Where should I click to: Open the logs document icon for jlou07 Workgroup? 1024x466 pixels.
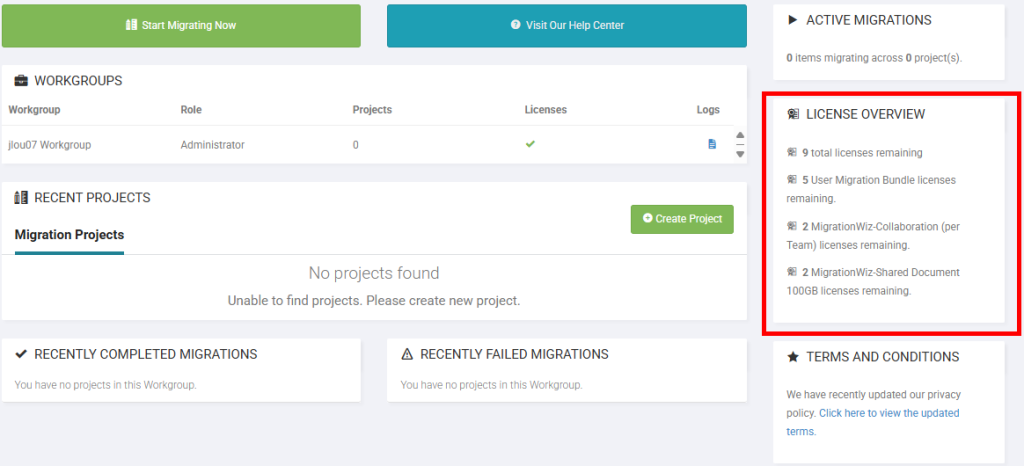(712, 144)
